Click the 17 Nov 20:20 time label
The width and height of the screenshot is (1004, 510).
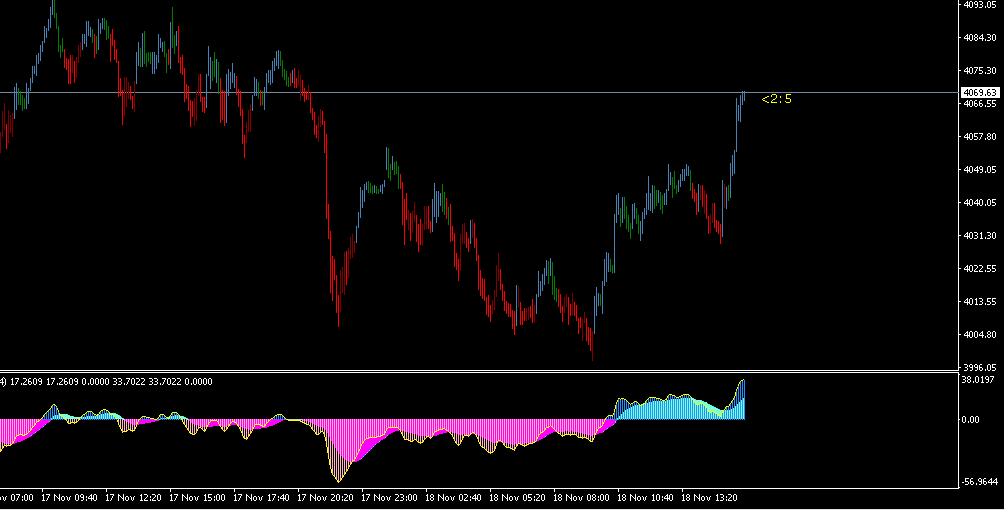click(x=325, y=497)
